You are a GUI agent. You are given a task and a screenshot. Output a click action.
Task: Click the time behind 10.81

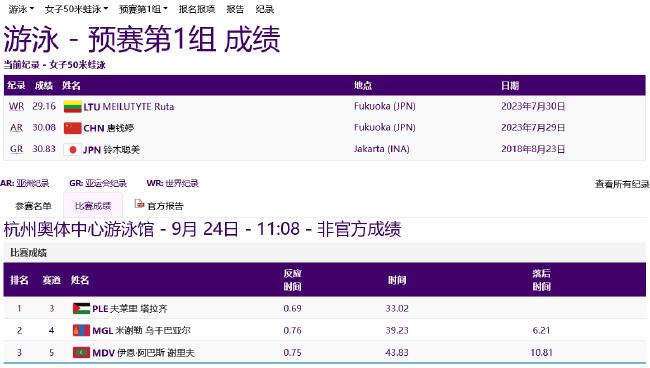(x=541, y=353)
